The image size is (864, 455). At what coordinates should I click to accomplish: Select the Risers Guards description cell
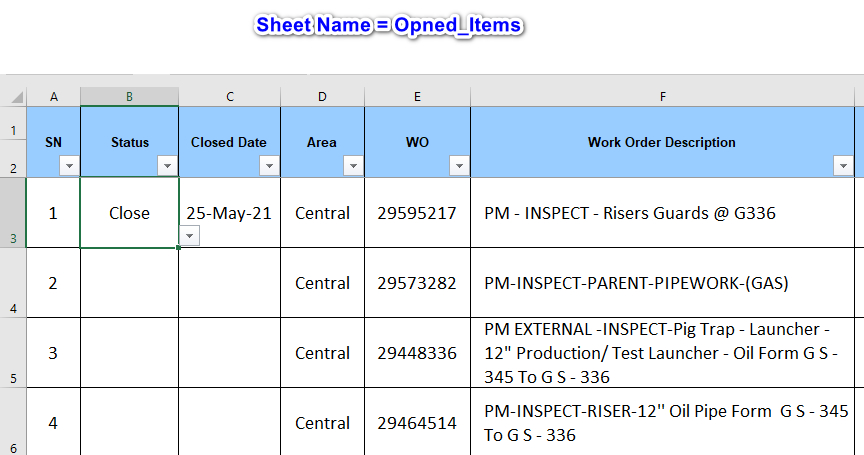[662, 213]
